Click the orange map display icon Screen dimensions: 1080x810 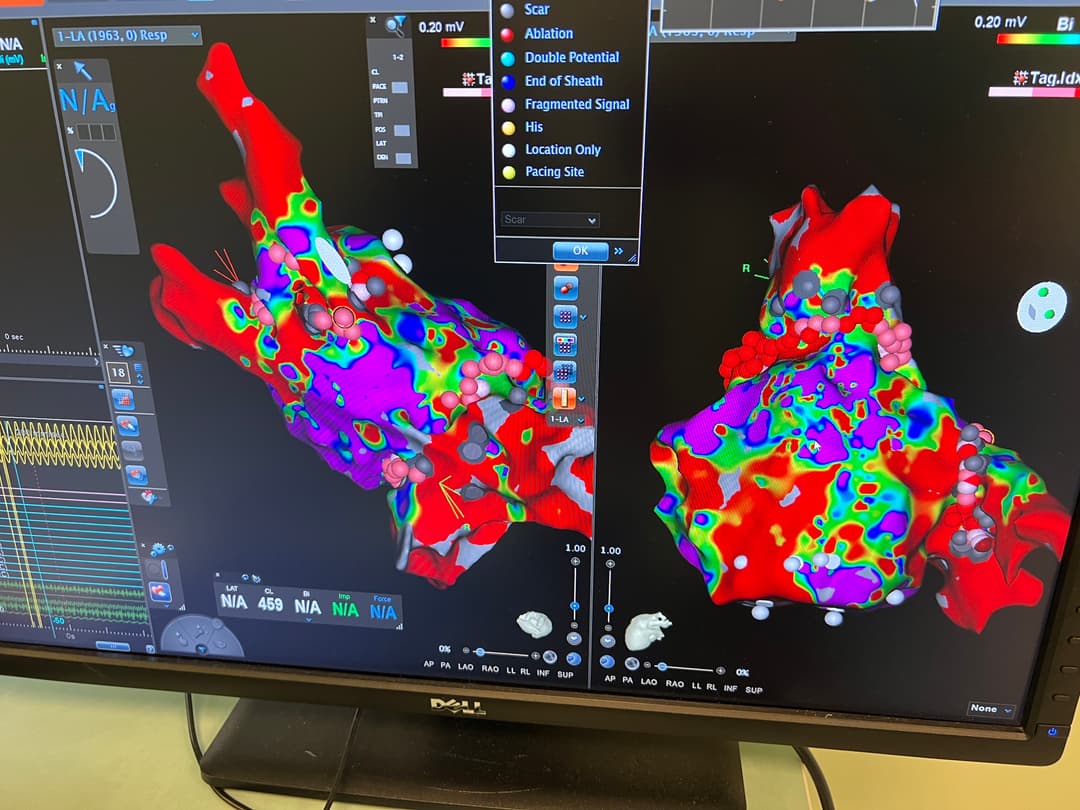(x=563, y=399)
